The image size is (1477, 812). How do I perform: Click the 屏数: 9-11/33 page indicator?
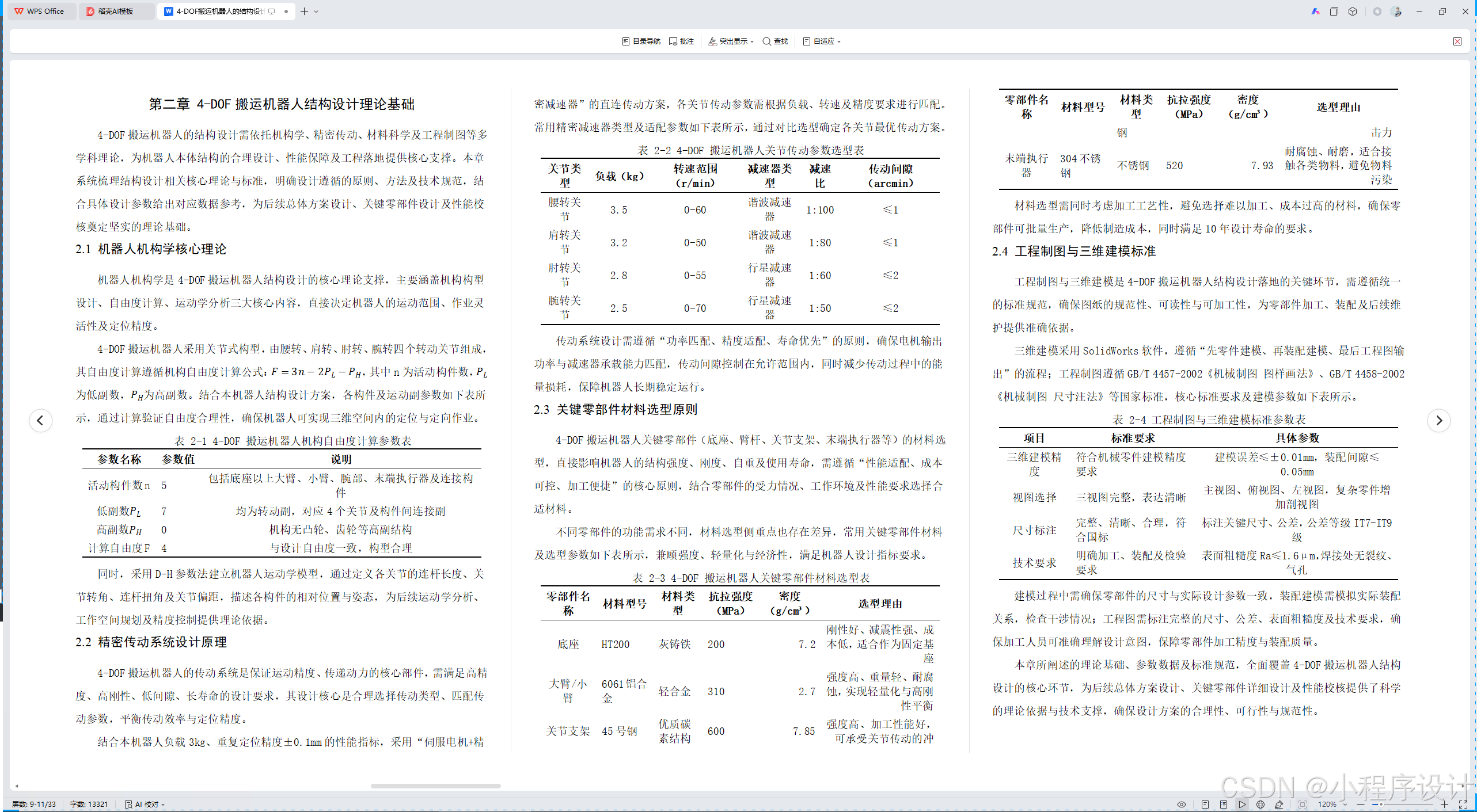coord(34,804)
